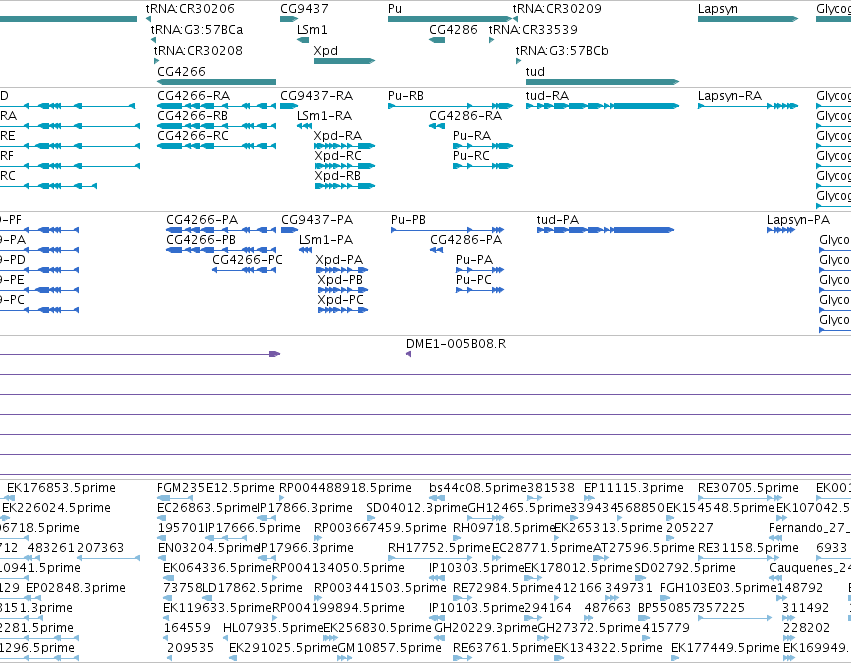The width and height of the screenshot is (851, 663).
Task: Select the Pu-RC transcript
Action: point(483,166)
